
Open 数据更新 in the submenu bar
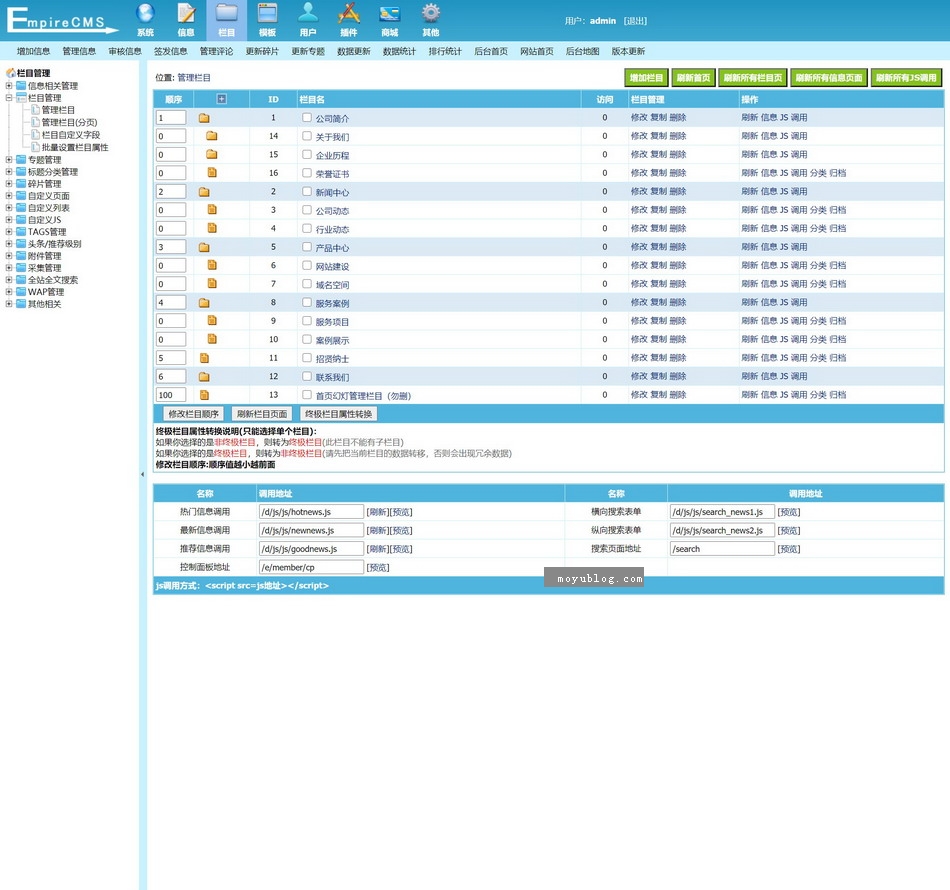pyautogui.click(x=354, y=51)
